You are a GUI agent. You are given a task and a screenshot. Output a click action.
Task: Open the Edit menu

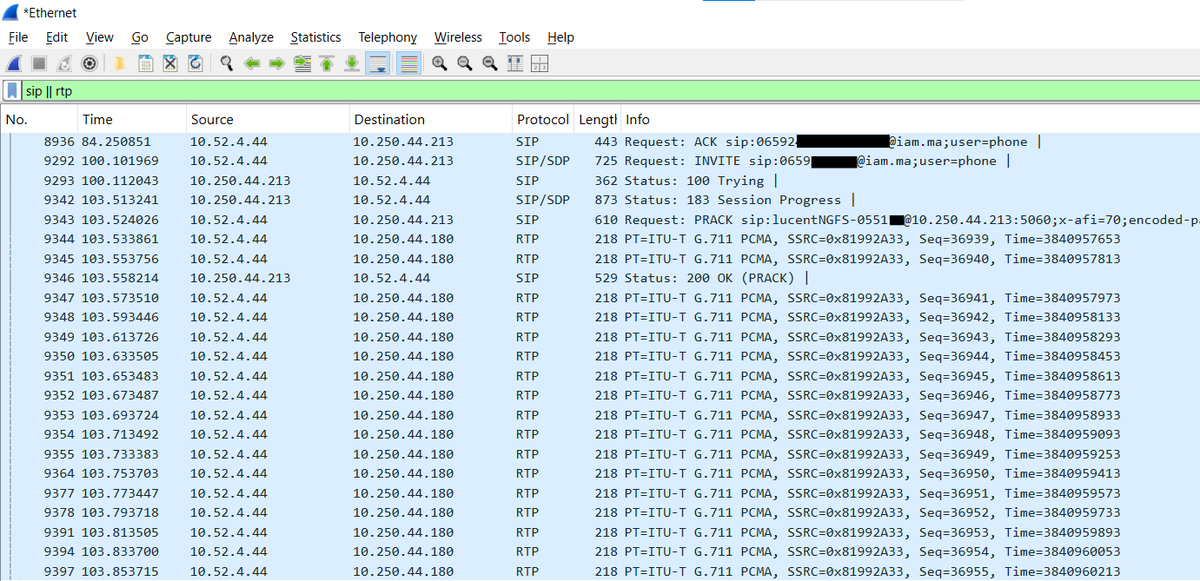coord(57,37)
